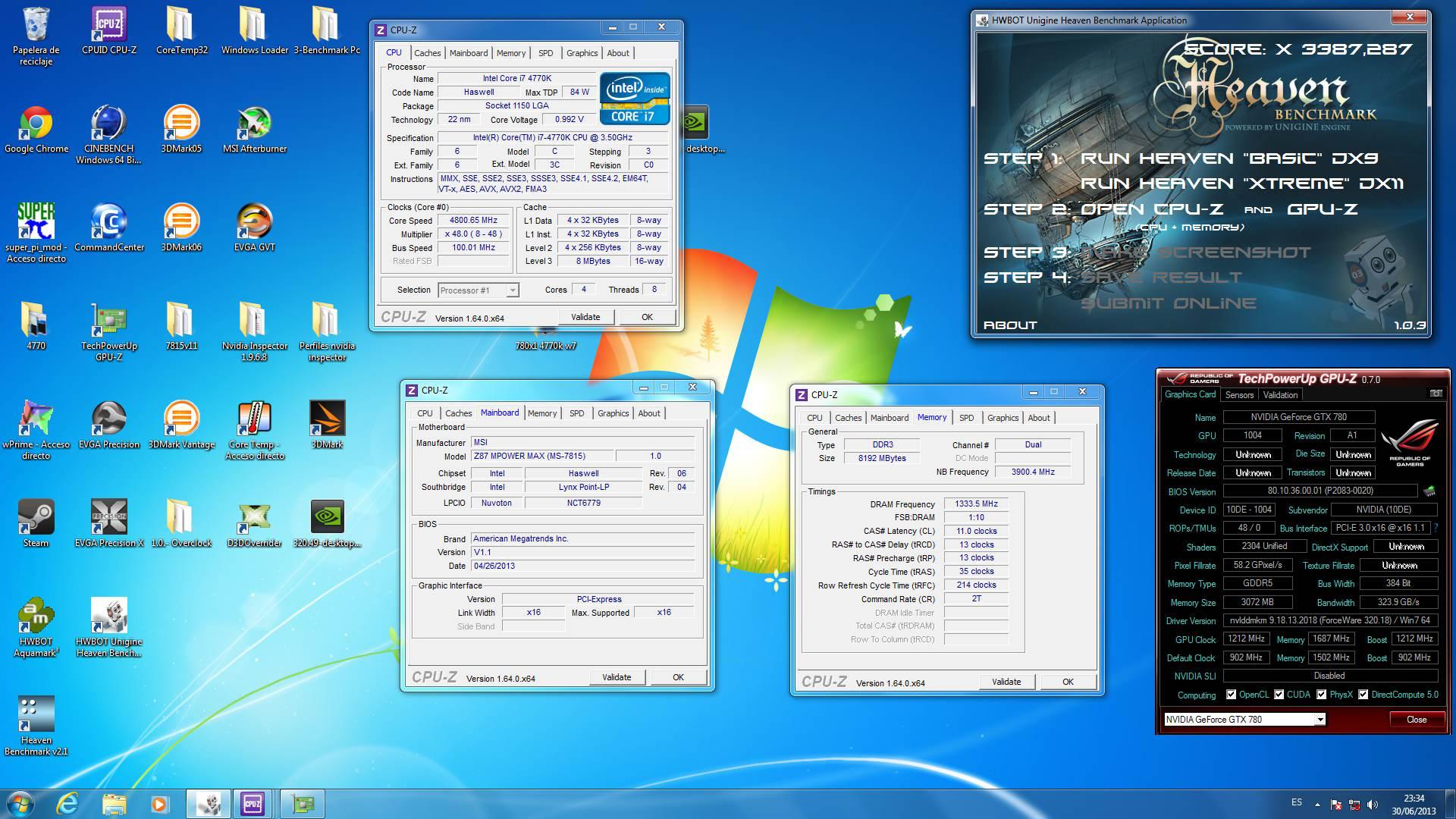
Task: Click the GPU-Z BIOS save chip icon
Action: [x=1429, y=491]
